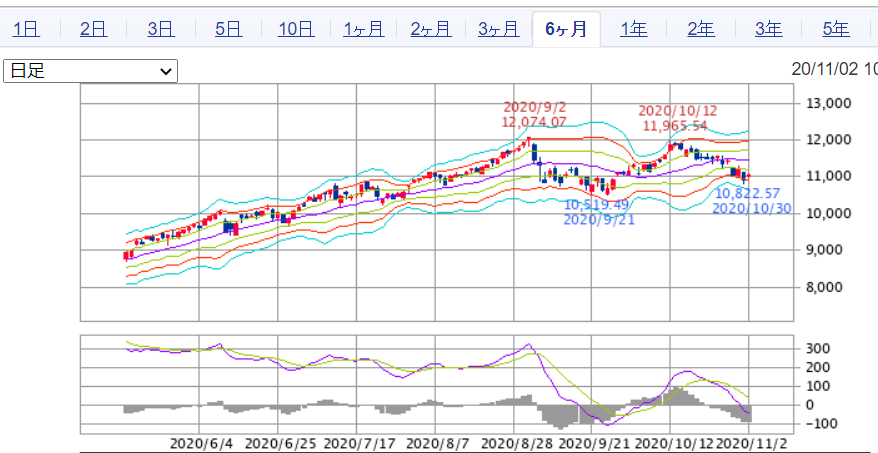878x453 pixels.
Task: Switch to the 1日 chart tab
Action: coord(27,29)
